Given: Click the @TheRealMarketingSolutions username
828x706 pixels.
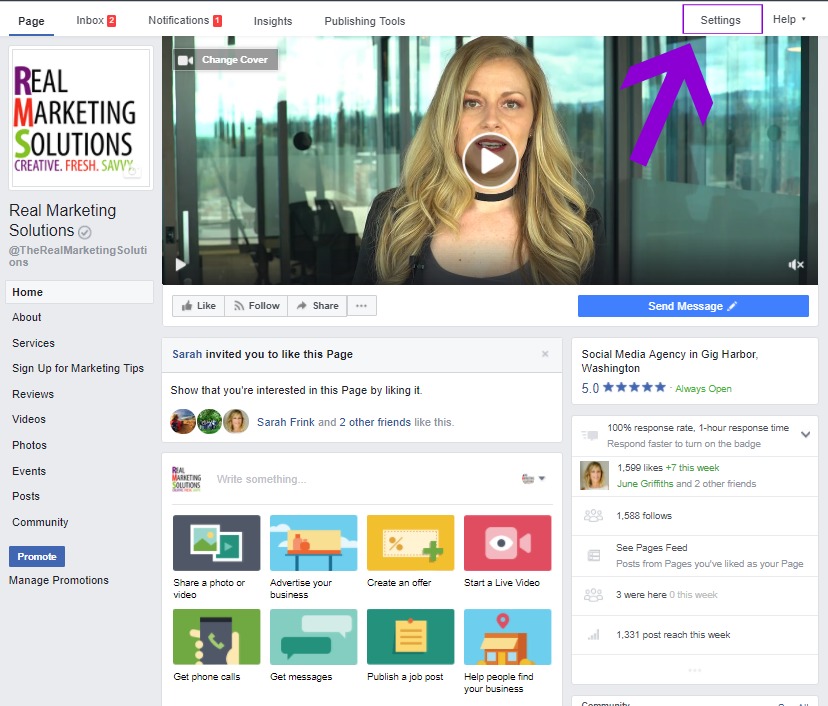Looking at the screenshot, I should (78, 256).
